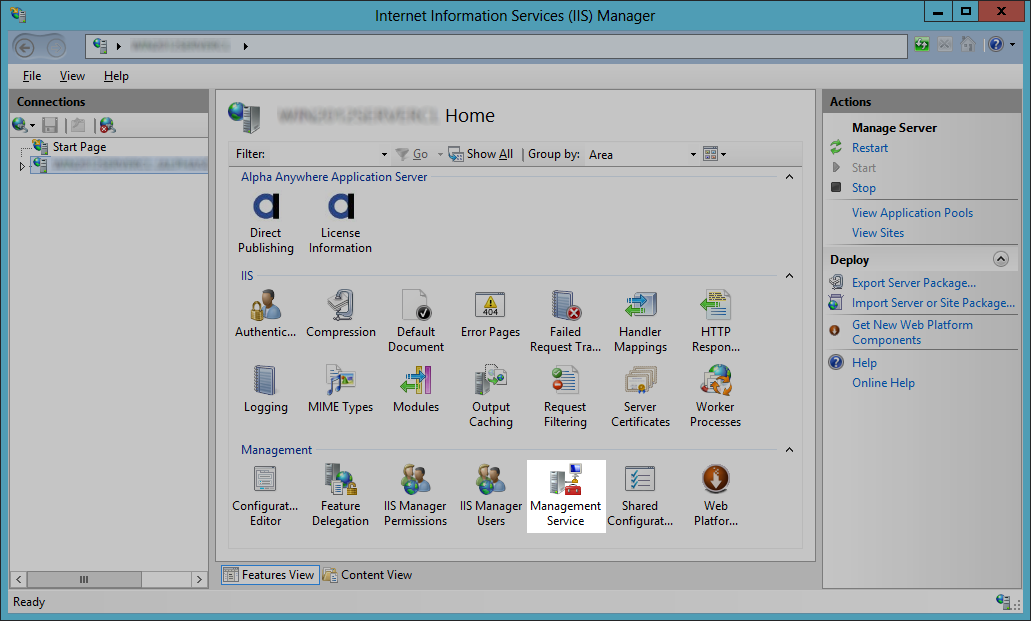
Task: Open the Server Certificates feature
Action: (640, 396)
